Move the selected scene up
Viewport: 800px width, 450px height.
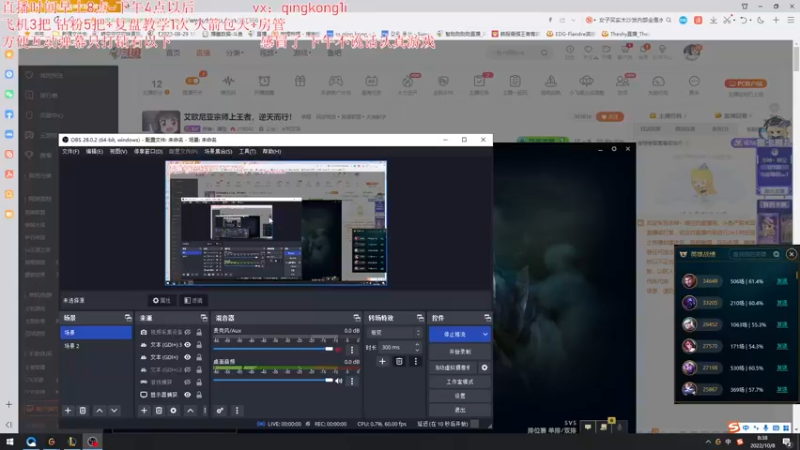click(x=99, y=410)
